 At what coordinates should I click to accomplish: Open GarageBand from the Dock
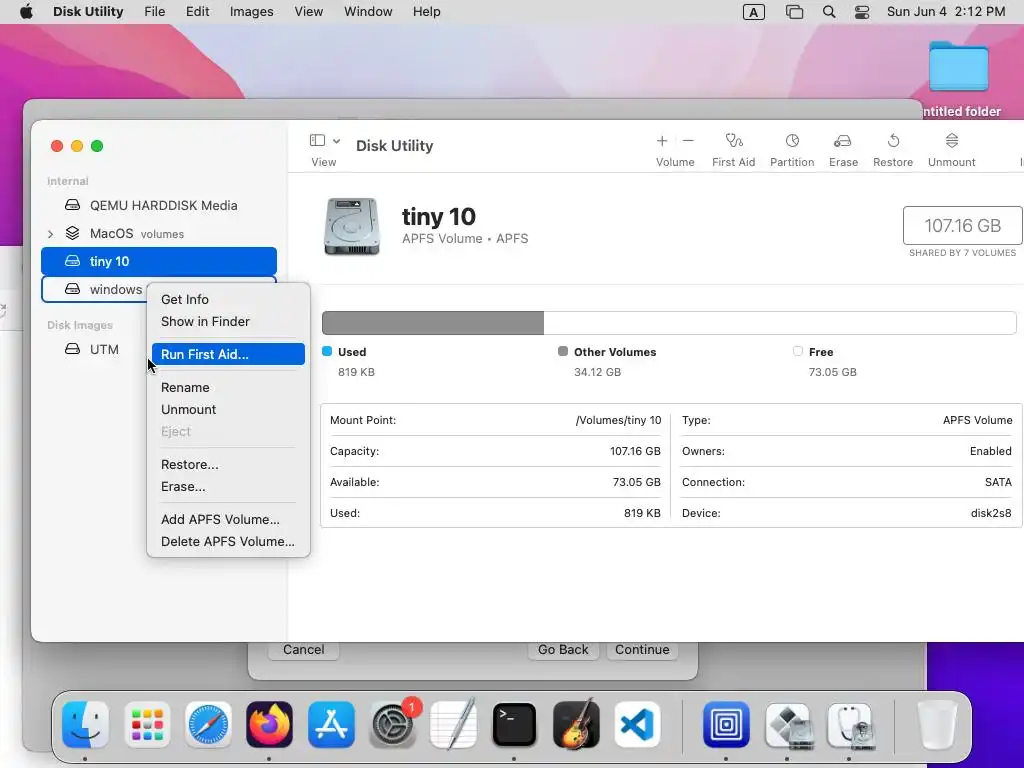pyautogui.click(x=576, y=724)
